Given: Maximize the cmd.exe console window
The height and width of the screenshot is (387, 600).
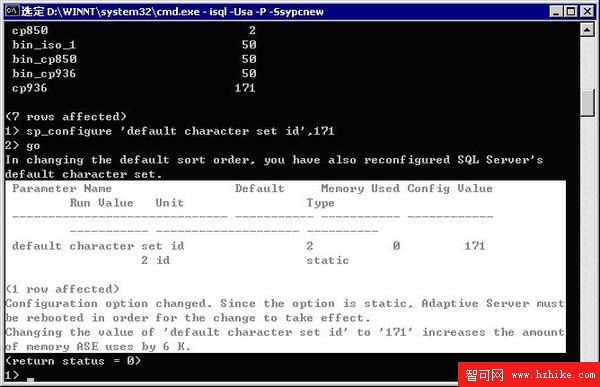Looking at the screenshot, I should click(571, 11).
